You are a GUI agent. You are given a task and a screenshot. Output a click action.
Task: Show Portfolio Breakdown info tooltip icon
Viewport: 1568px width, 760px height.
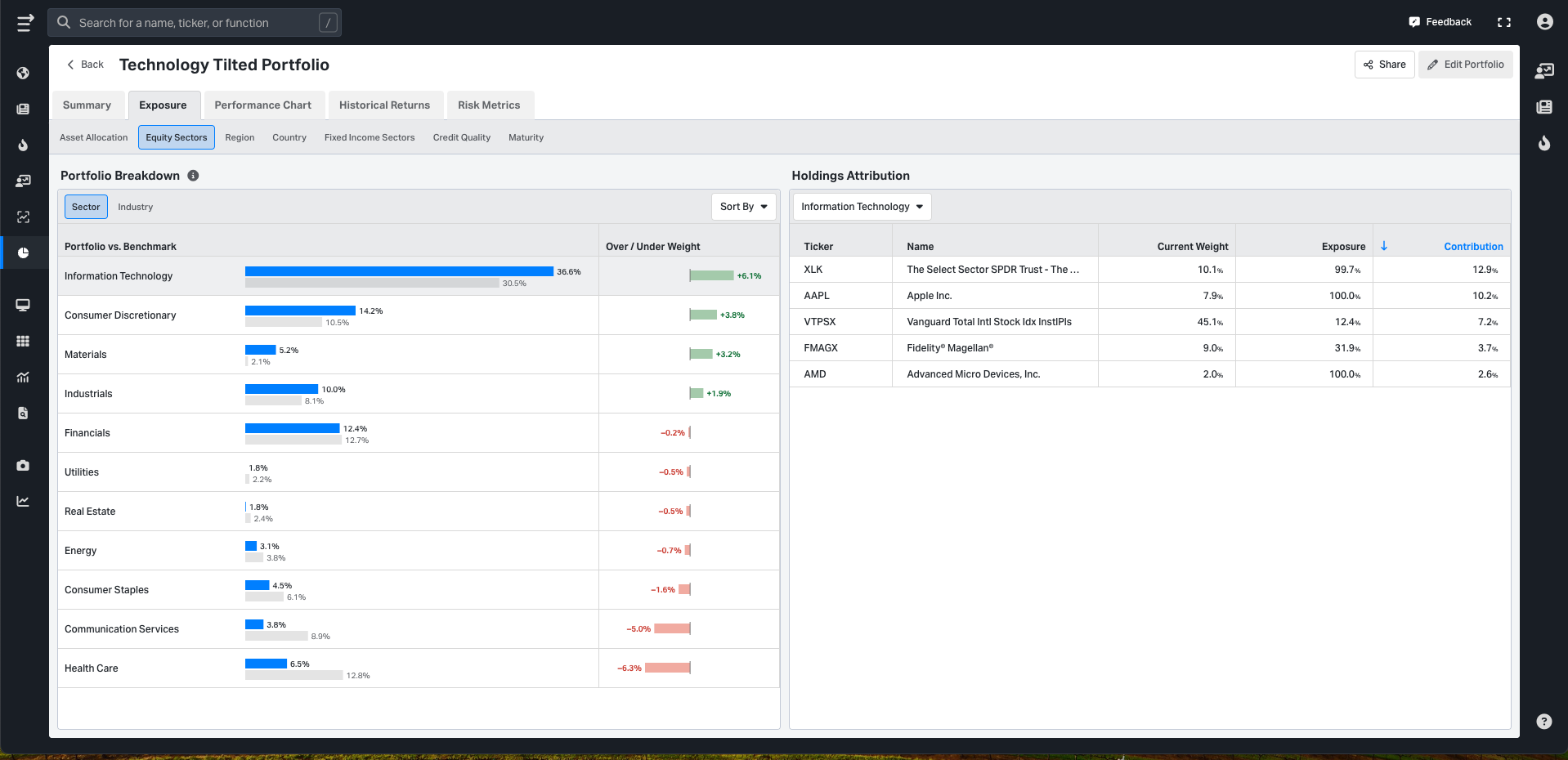tap(193, 176)
